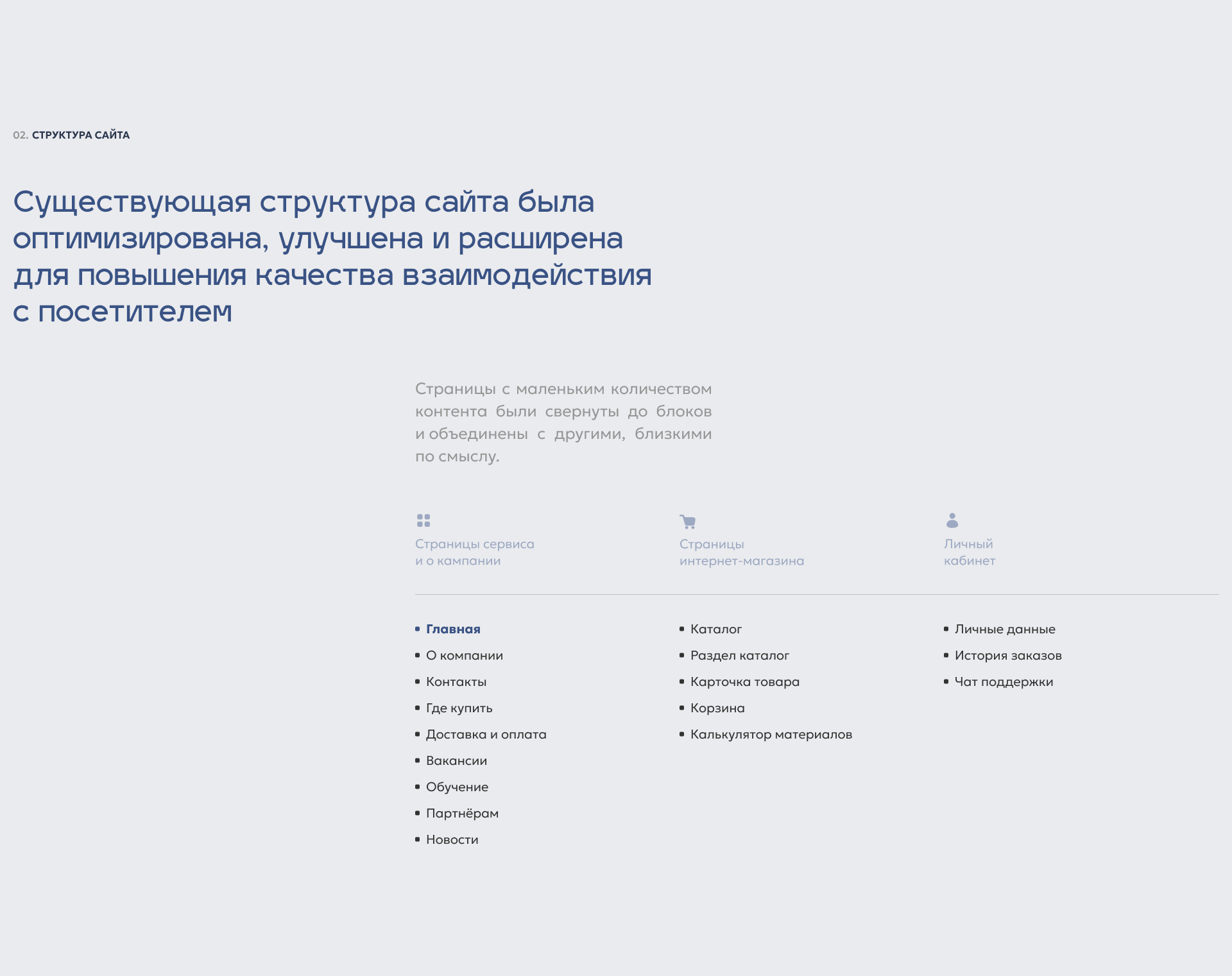This screenshot has height=976, width=1232.
Task: Select the Контакты list item
Action: point(456,682)
